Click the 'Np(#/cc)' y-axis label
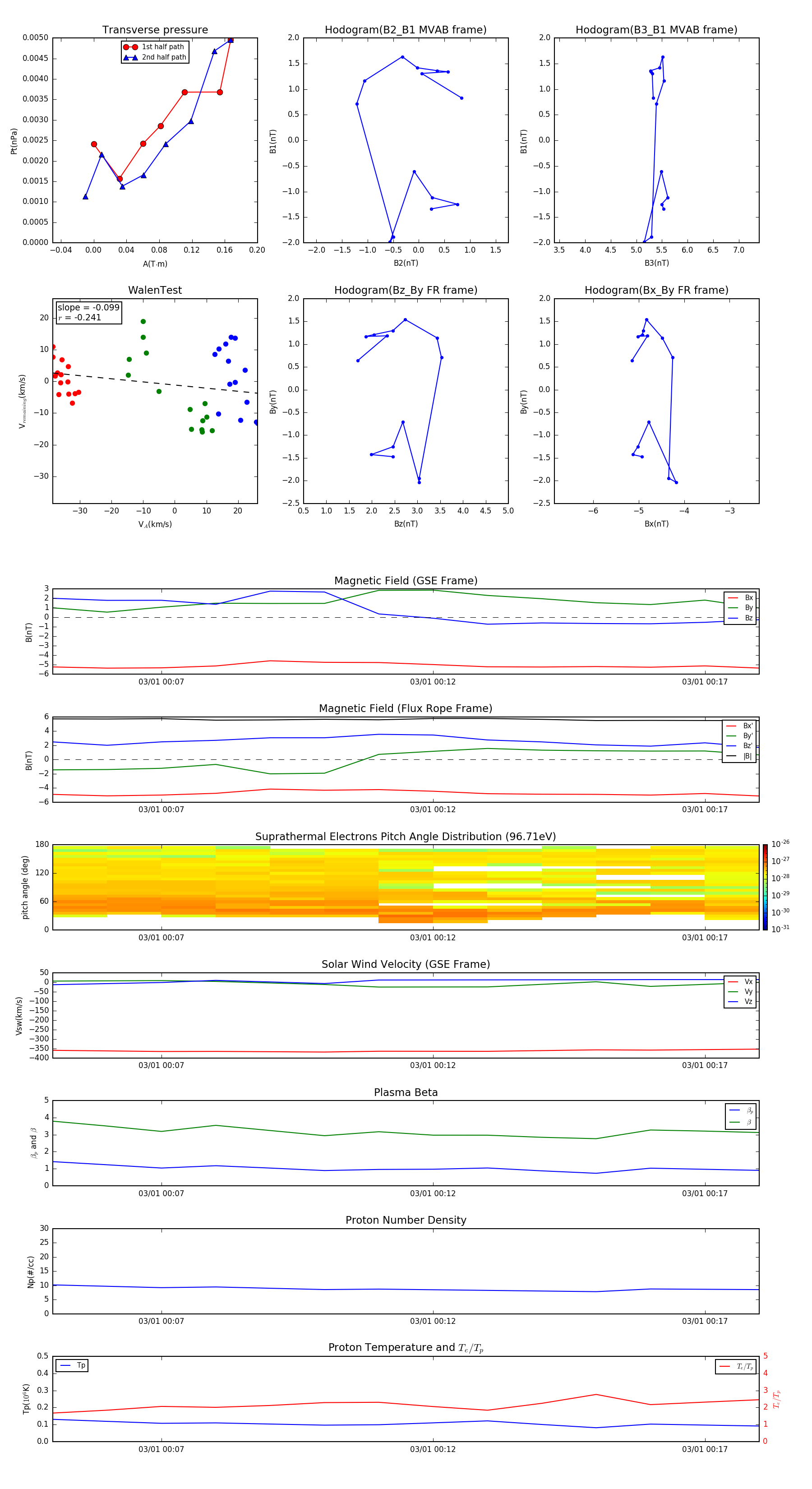Image resolution: width=812 pixels, height=1489 pixels. point(31,1272)
